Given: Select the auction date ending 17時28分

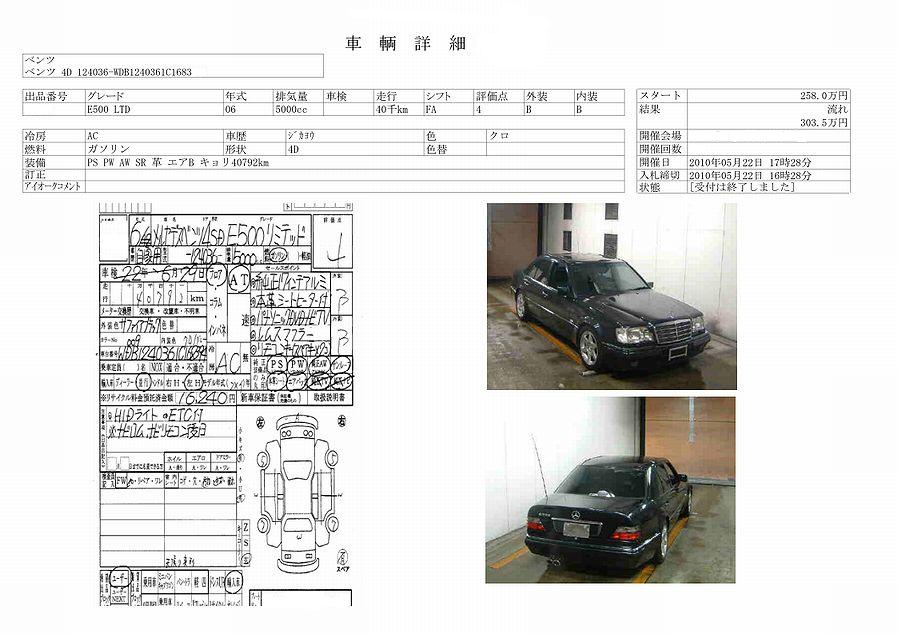Looking at the screenshot, I should click(x=750, y=163).
